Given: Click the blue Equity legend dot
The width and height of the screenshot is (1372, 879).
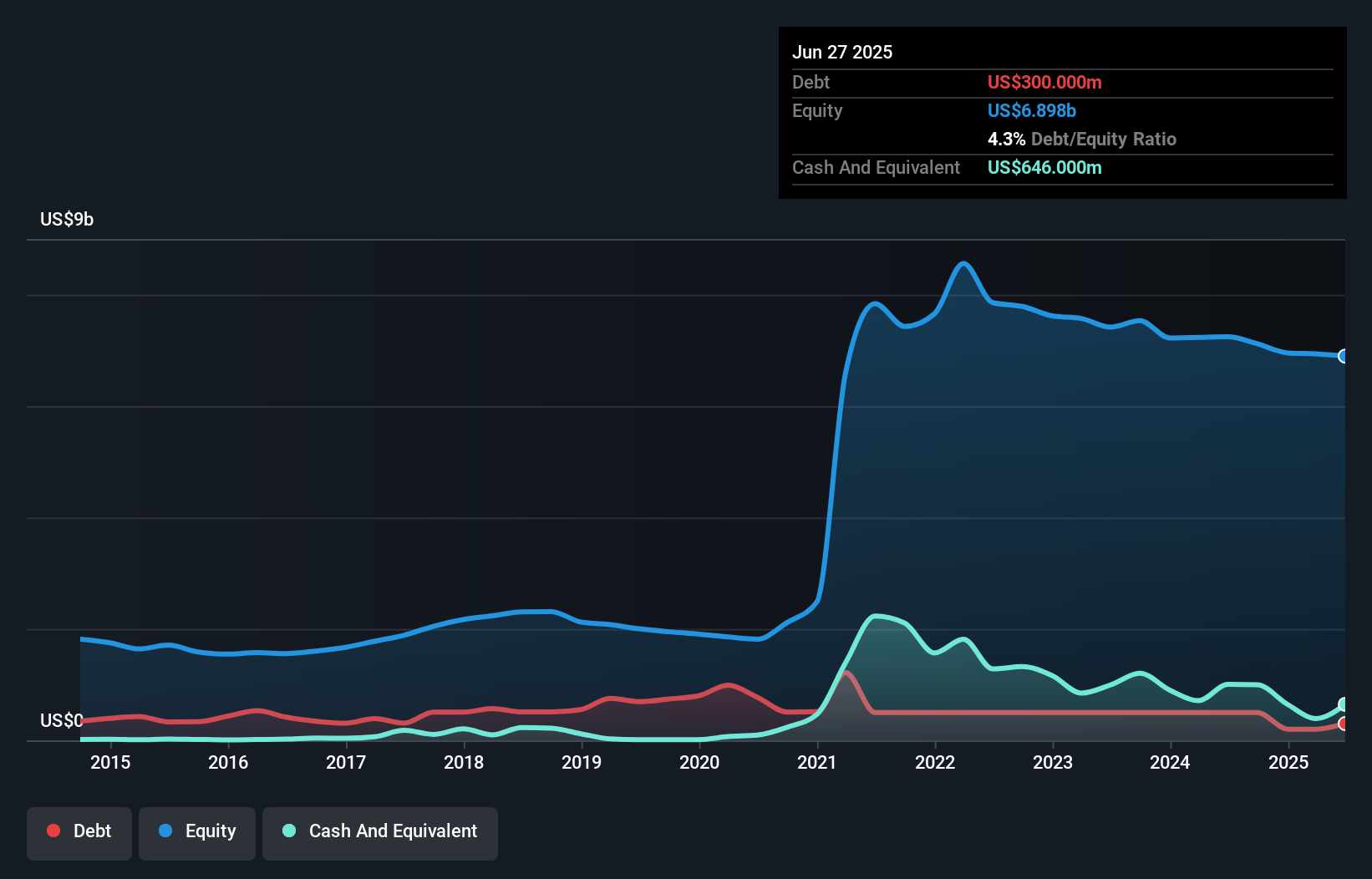Looking at the screenshot, I should pyautogui.click(x=165, y=831).
